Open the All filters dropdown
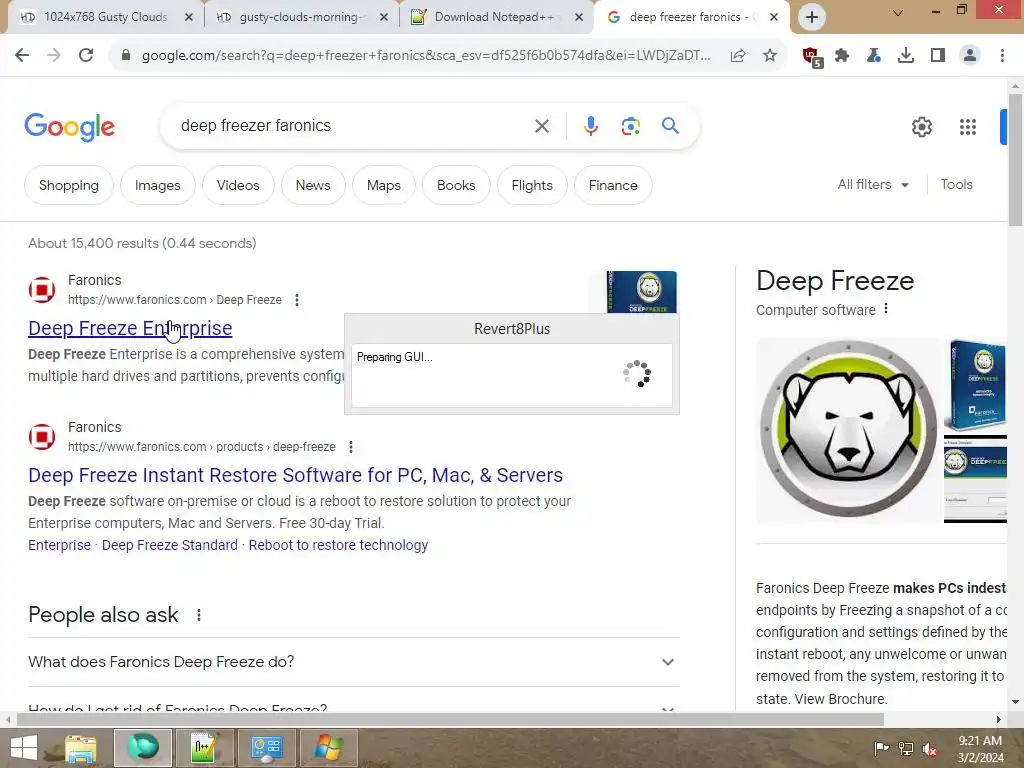This screenshot has width=1024, height=768. tap(873, 185)
